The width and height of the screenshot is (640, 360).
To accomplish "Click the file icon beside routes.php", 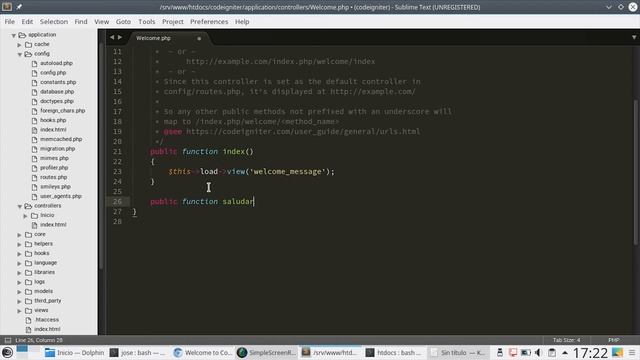I will click(x=34, y=178).
